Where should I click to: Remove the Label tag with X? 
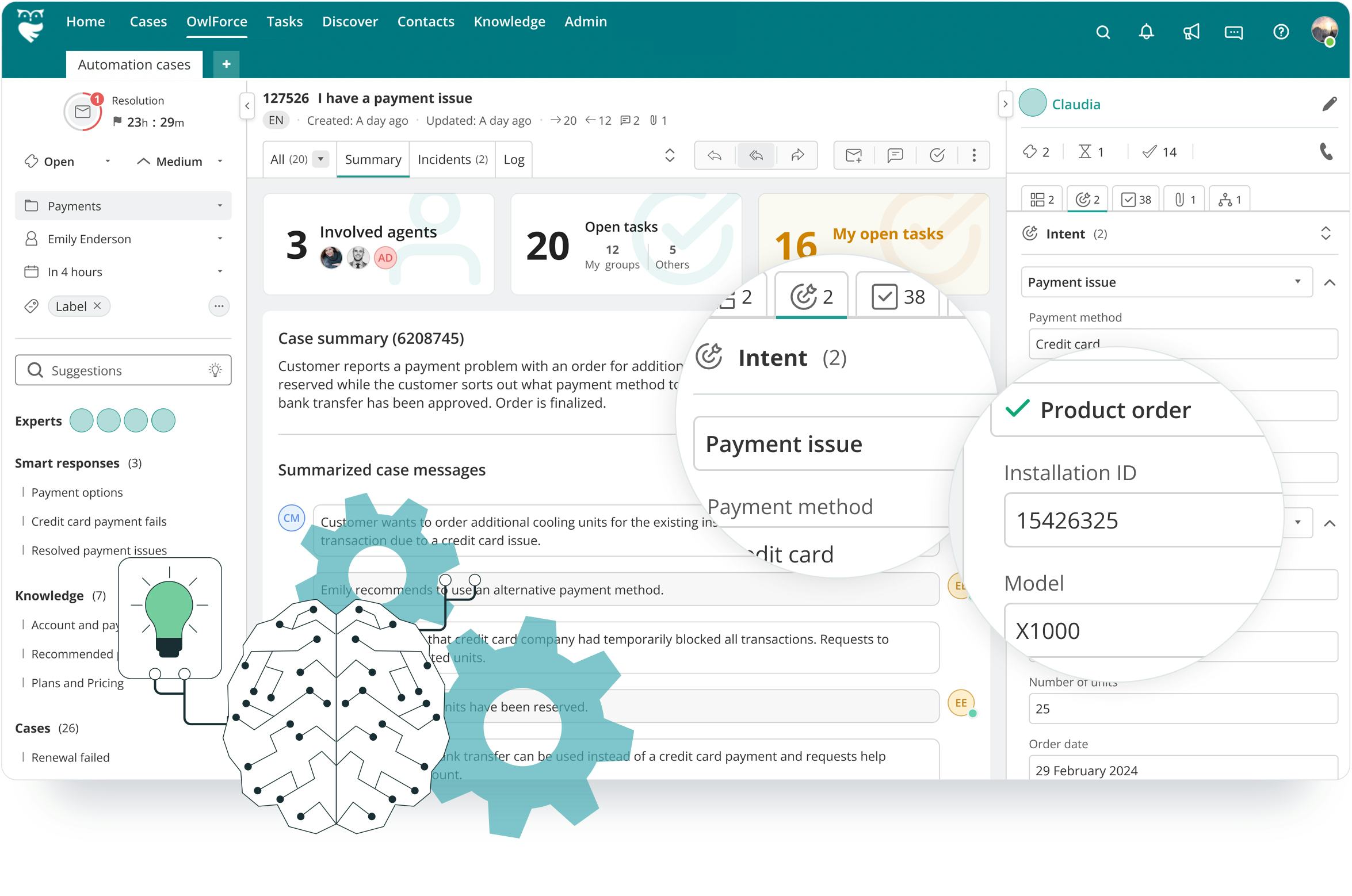97,306
